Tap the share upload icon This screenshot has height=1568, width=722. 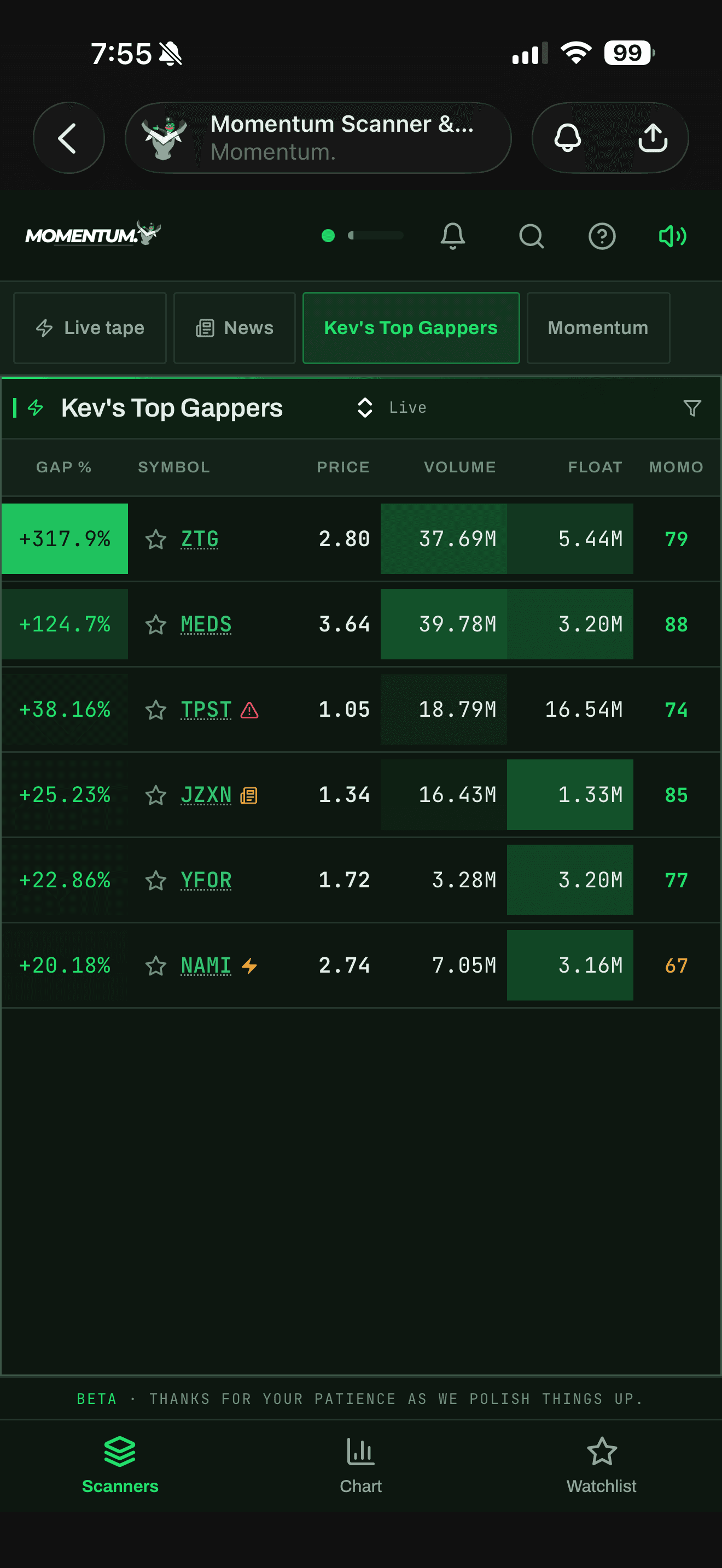653,138
